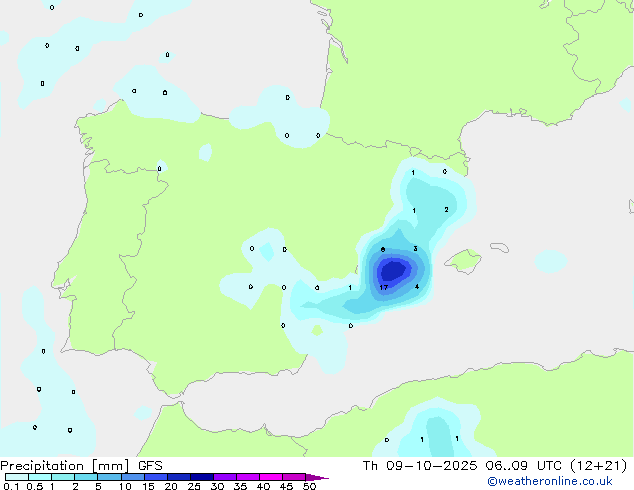
Task: Click the '0.1' label on the legend scale
Action: click(x=11, y=486)
